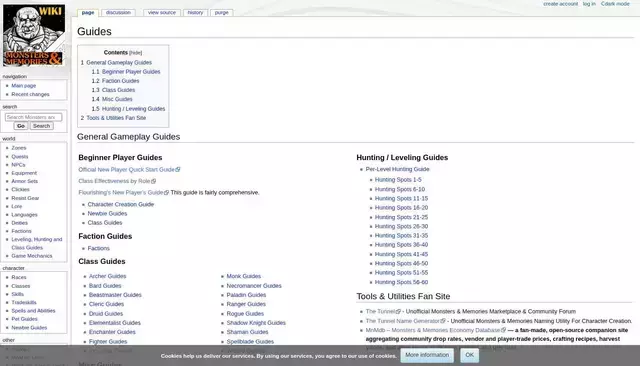Viewport: 640px width, 366px height.
Task: Open the discussion tab
Action: coord(118,13)
